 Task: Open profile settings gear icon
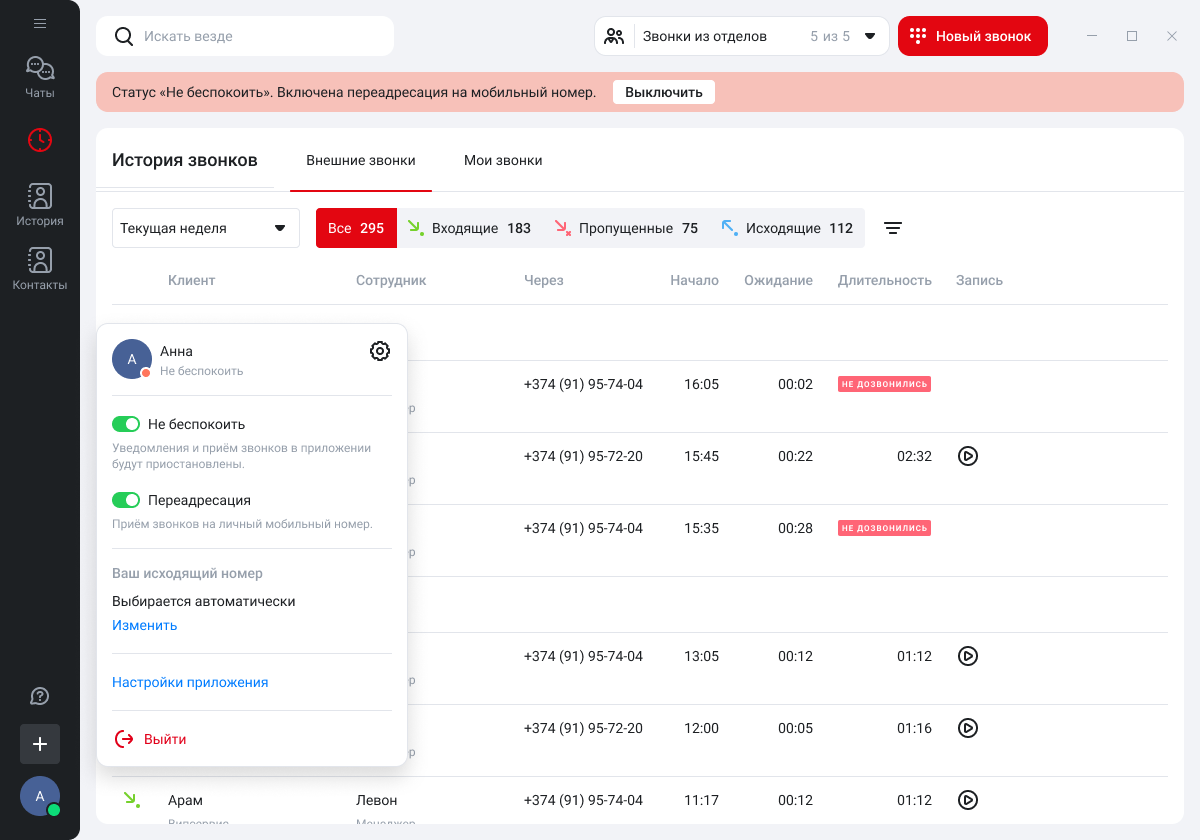click(x=380, y=351)
